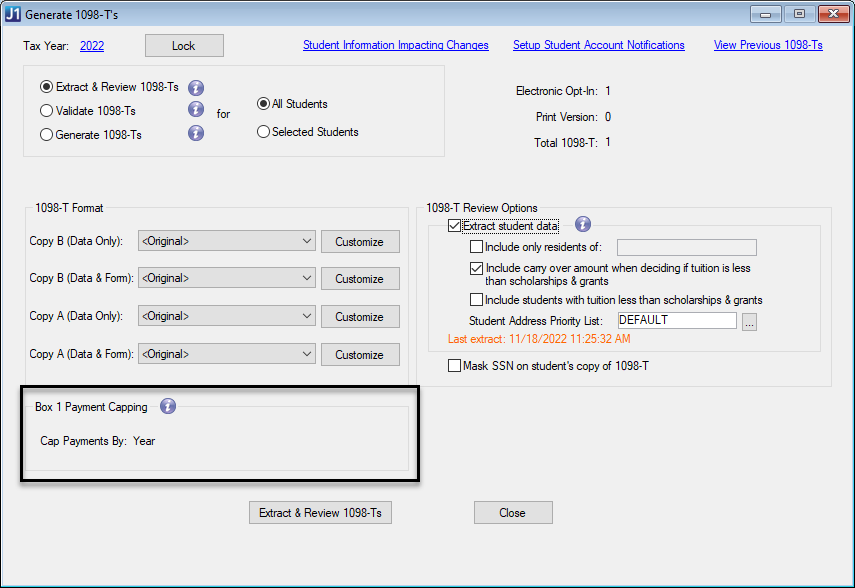Open the info tooltip next to Validate 1098-Ts
855x588 pixels.
point(196,110)
